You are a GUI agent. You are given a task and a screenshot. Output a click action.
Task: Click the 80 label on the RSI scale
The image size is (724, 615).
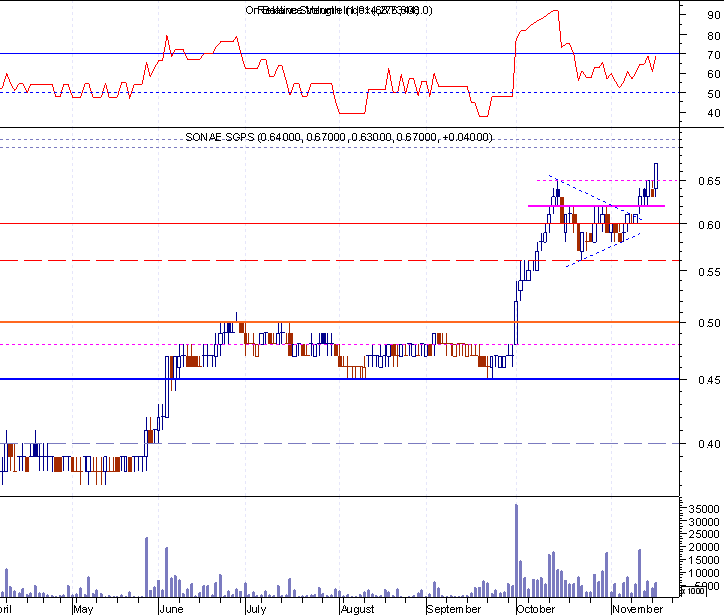pyautogui.click(x=713, y=36)
